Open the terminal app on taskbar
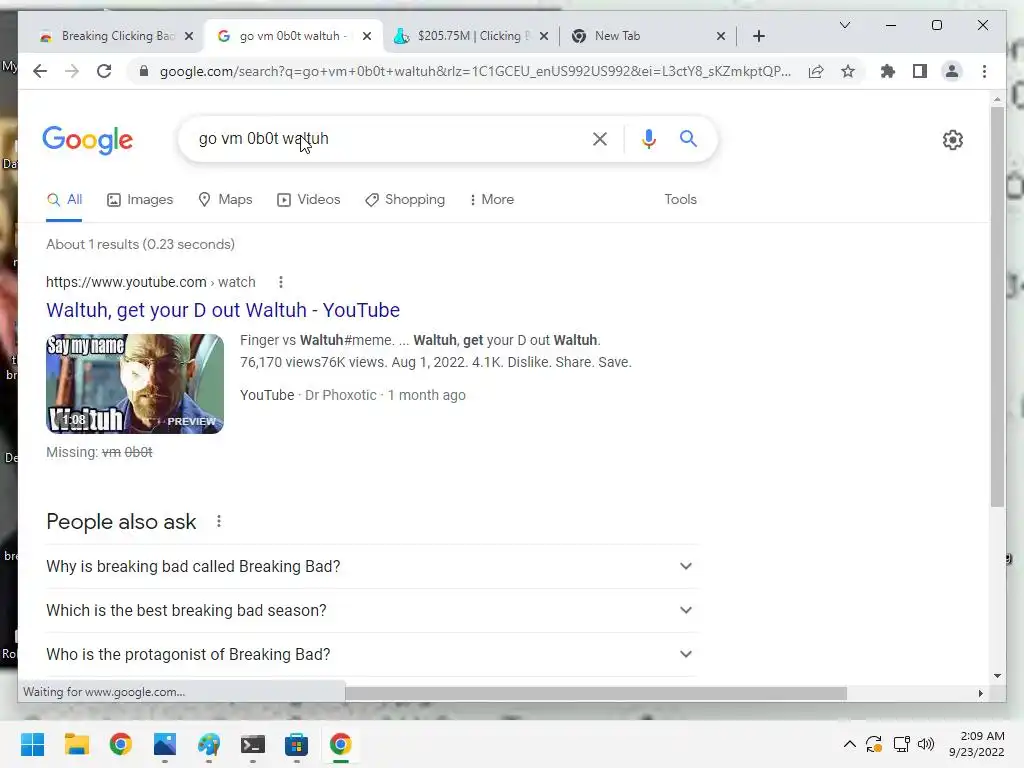 pos(253,744)
